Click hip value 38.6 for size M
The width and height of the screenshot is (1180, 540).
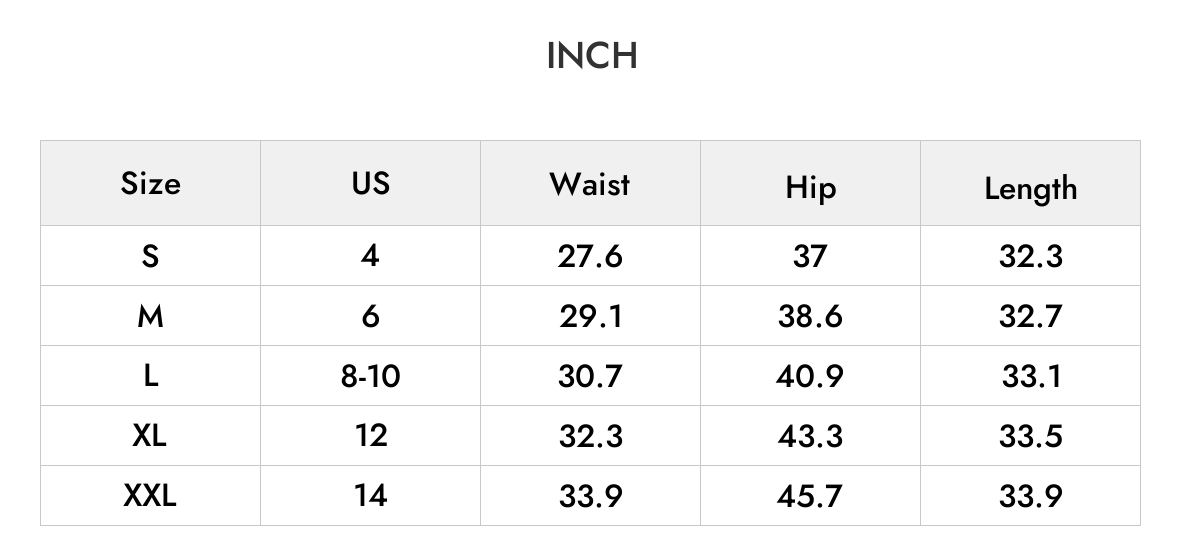(x=810, y=316)
